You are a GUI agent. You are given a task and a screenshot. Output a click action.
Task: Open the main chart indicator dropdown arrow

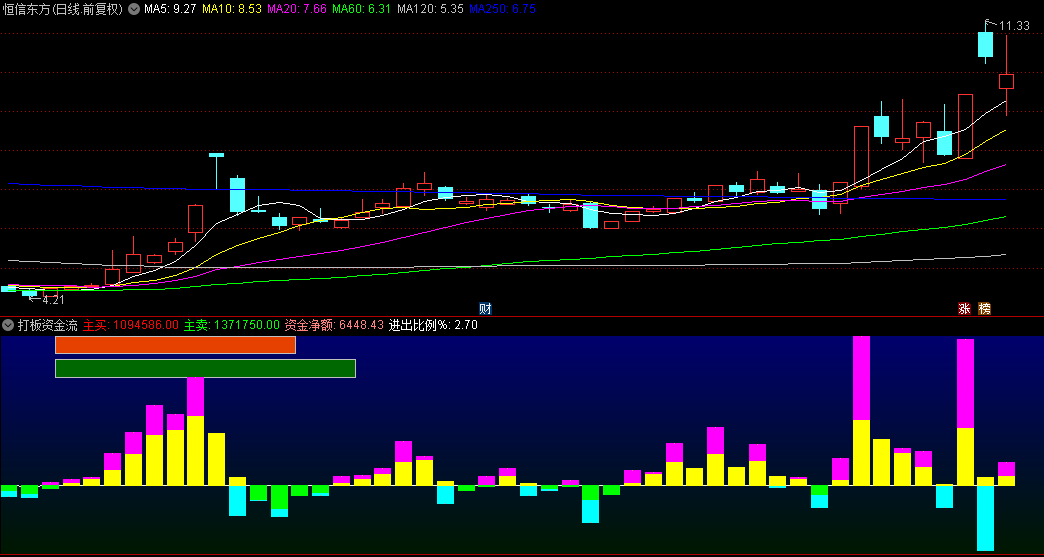tap(134, 9)
